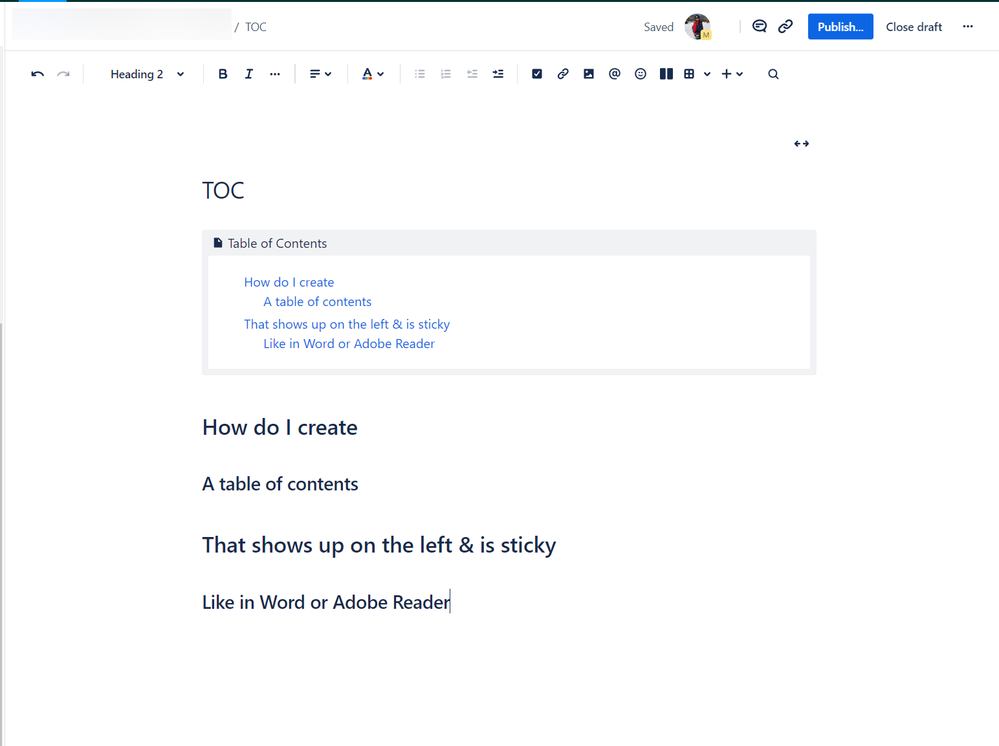Screen dimensions: 999x746
Task: Indent the current line
Action: [498, 74]
